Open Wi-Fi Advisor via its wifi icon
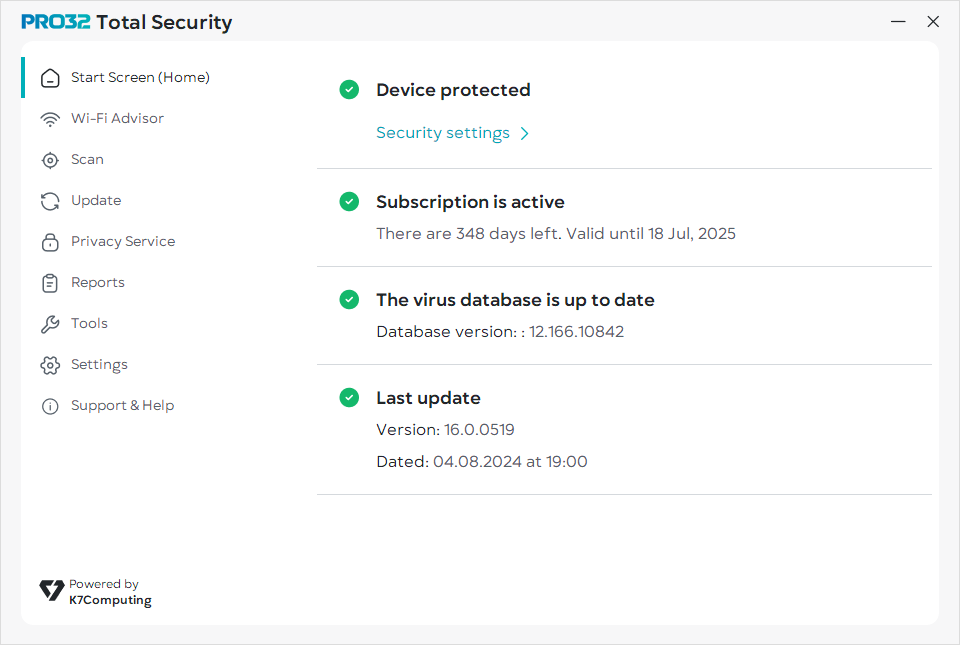 50,119
